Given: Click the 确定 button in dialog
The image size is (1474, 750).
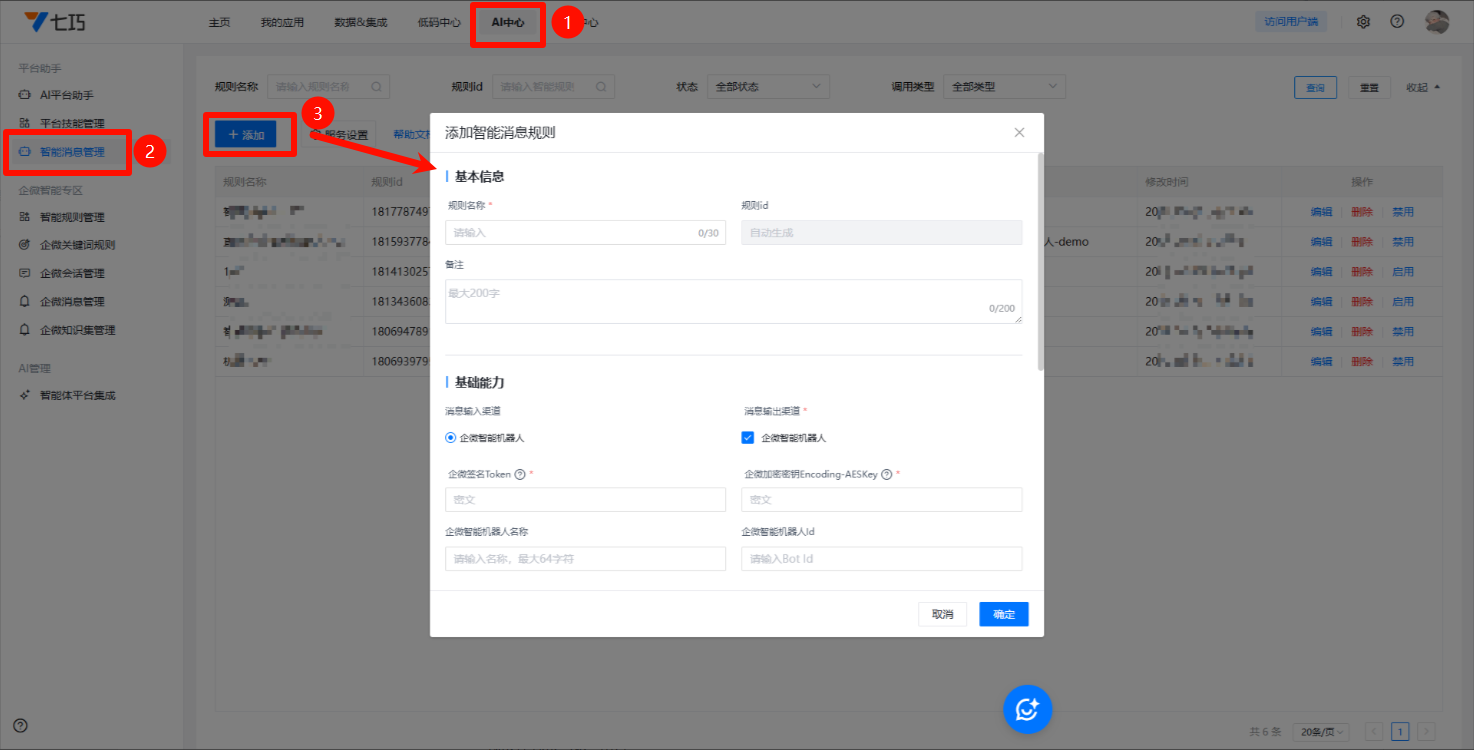Looking at the screenshot, I should (x=1003, y=614).
